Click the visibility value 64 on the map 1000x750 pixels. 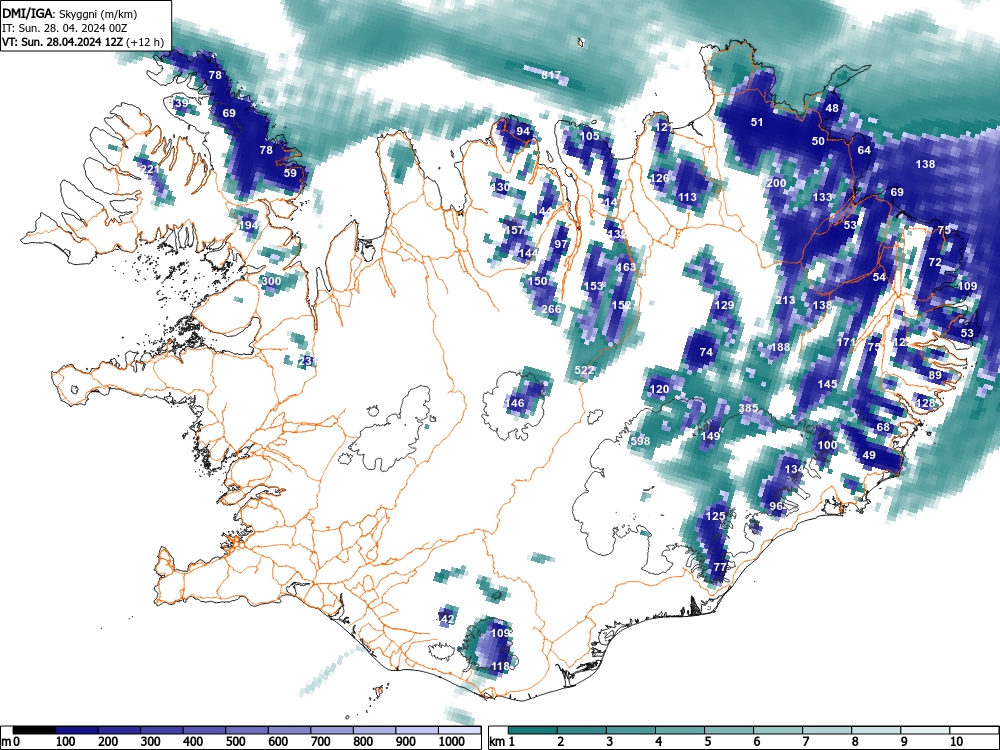[864, 150]
